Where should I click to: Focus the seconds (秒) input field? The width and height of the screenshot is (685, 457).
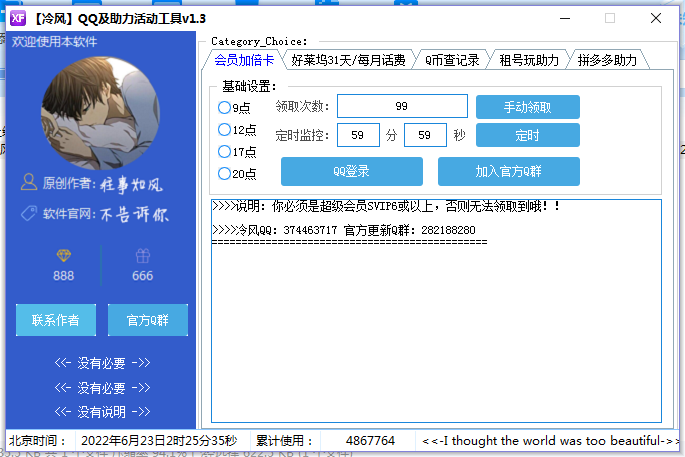[x=425, y=135]
